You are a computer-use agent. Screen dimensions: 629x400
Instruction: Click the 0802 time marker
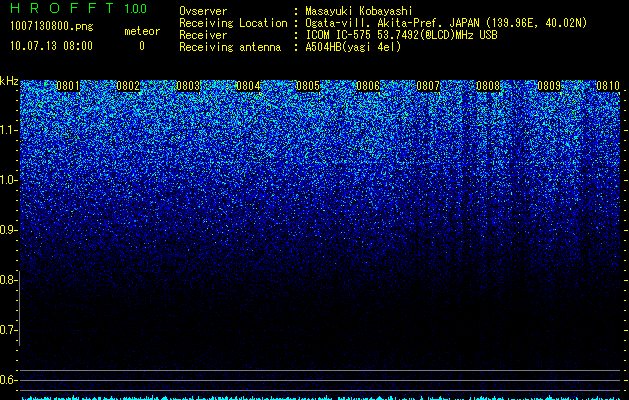click(x=128, y=86)
